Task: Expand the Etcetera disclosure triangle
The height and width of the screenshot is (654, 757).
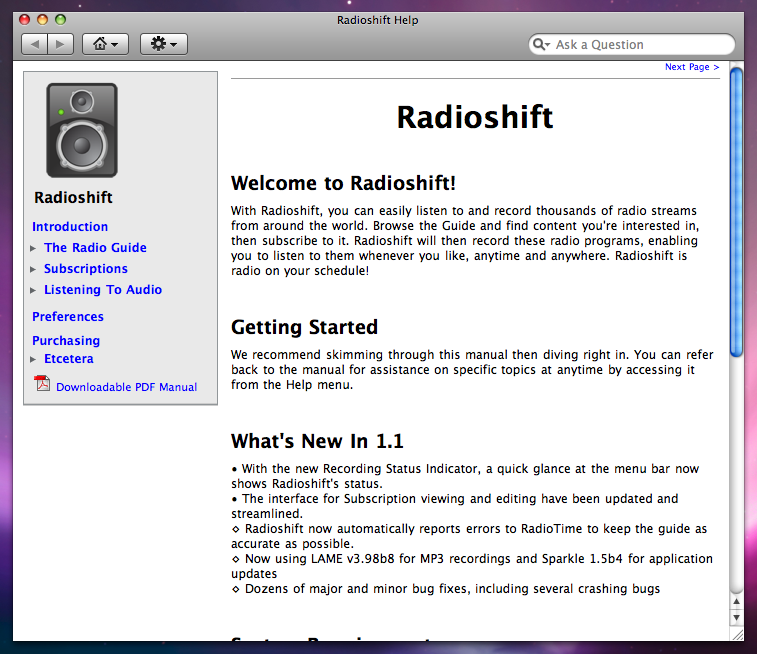Action: point(33,359)
